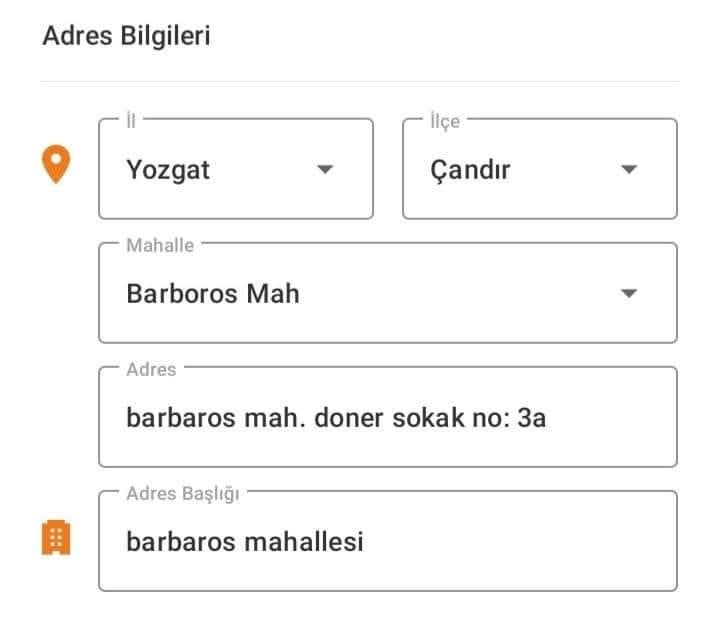Click the İl field label

click(131, 121)
